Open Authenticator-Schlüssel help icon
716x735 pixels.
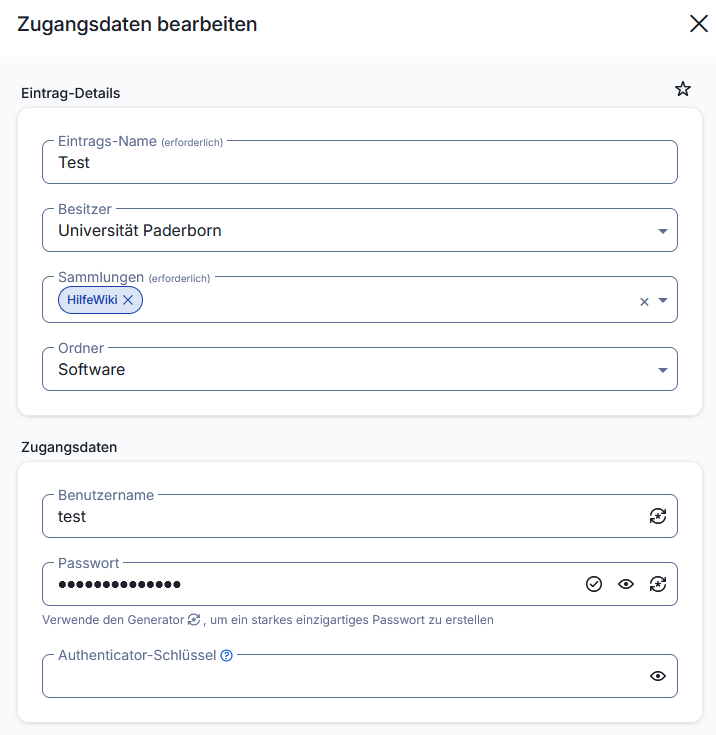(226, 656)
